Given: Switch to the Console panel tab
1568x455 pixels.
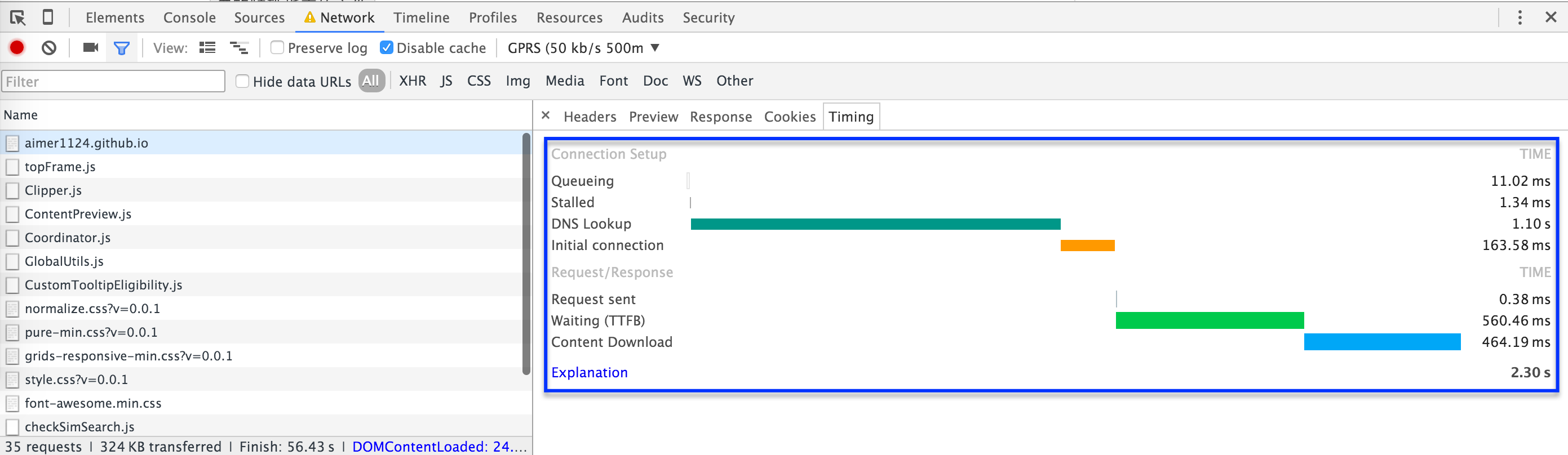Looking at the screenshot, I should pos(189,17).
